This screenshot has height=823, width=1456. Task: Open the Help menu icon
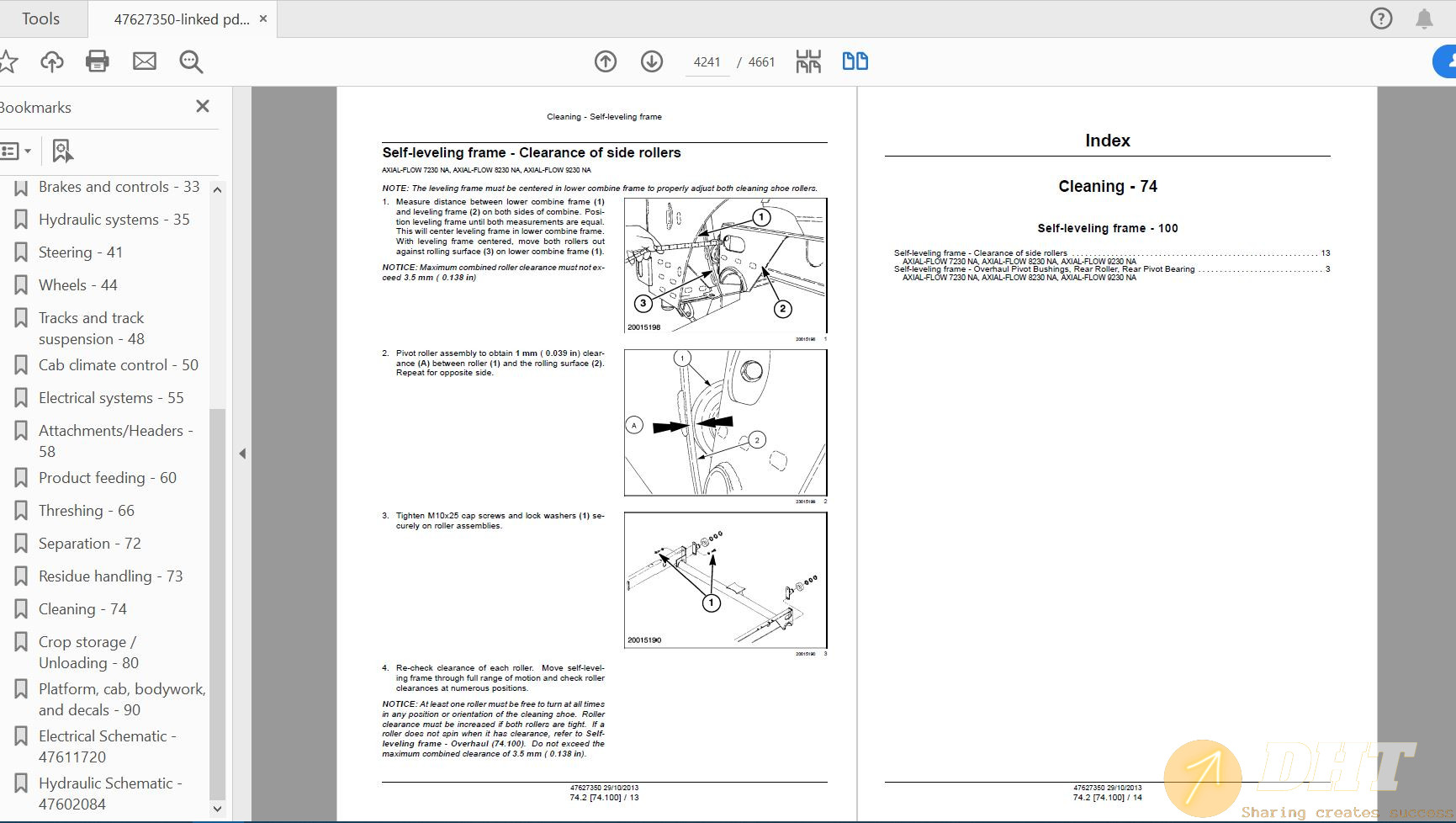click(x=1381, y=19)
